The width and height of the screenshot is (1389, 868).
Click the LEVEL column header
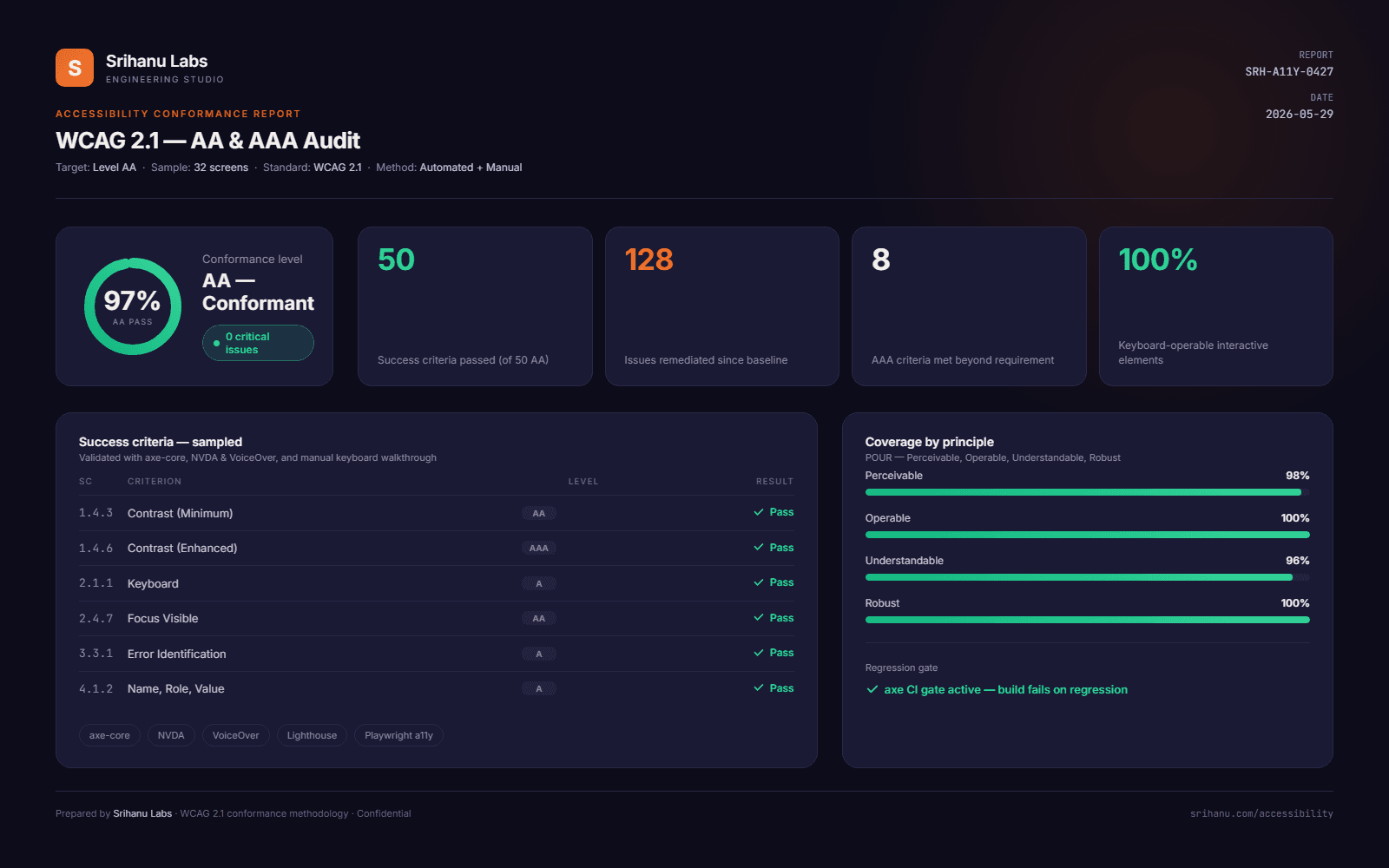pyautogui.click(x=583, y=481)
